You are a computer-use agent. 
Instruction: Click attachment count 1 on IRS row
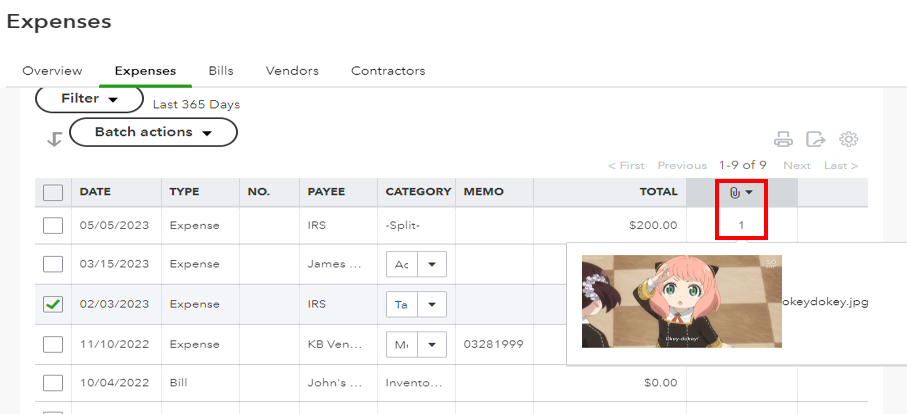(741, 226)
